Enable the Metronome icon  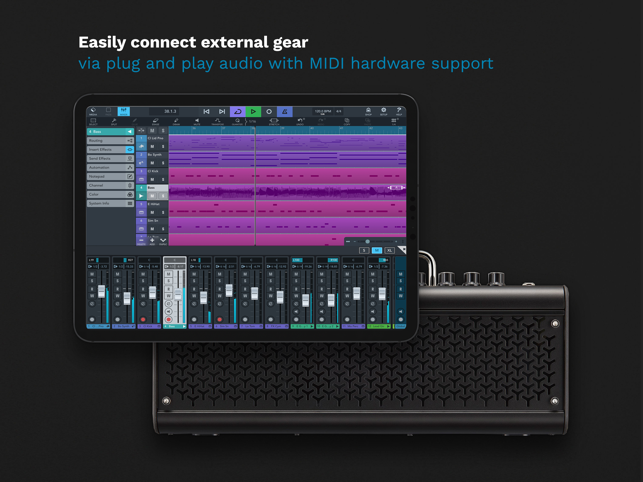(285, 111)
